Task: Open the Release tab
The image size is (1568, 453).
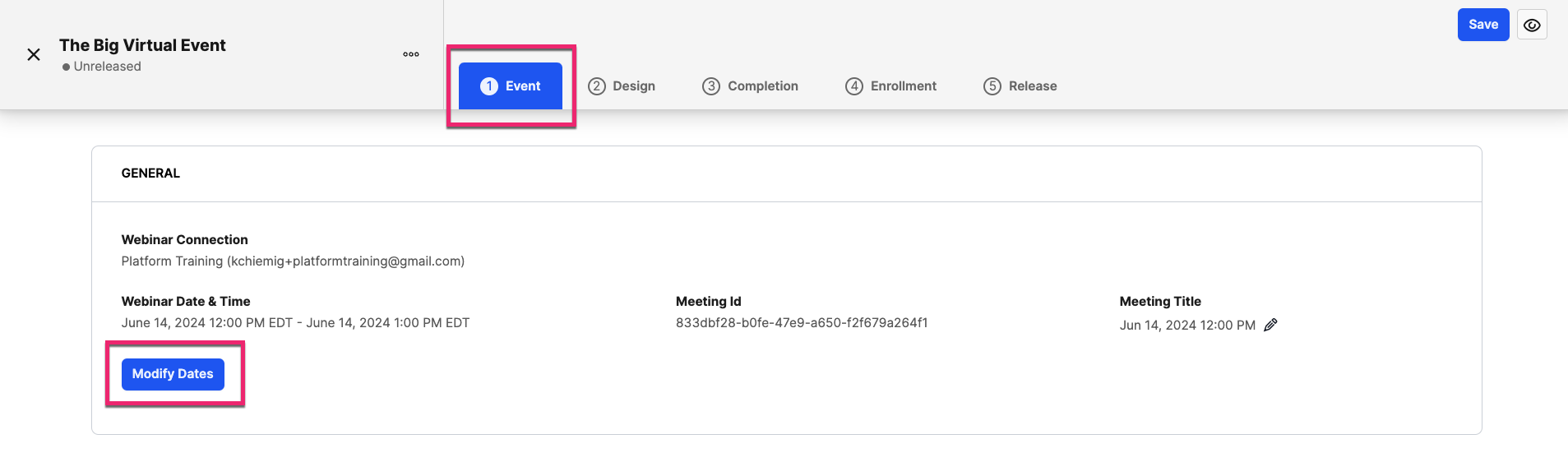Action: (1020, 86)
